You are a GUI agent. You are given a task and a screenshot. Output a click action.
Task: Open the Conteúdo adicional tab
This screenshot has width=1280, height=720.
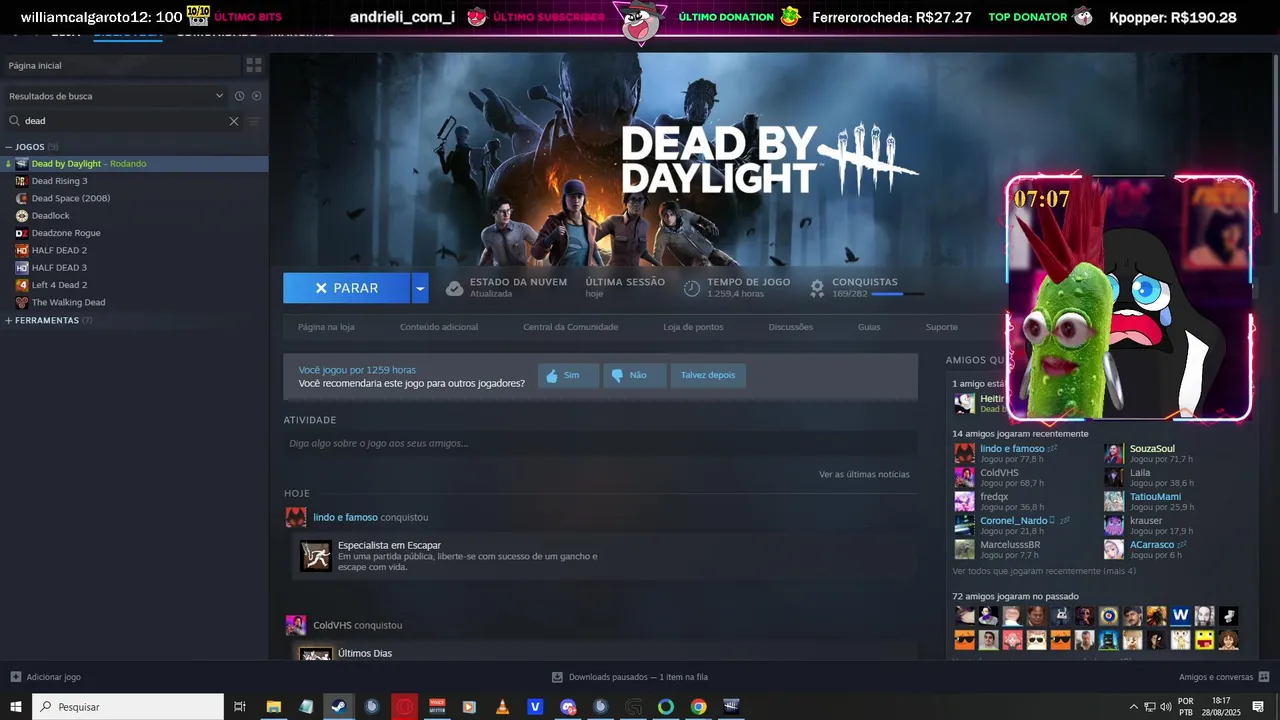click(439, 327)
